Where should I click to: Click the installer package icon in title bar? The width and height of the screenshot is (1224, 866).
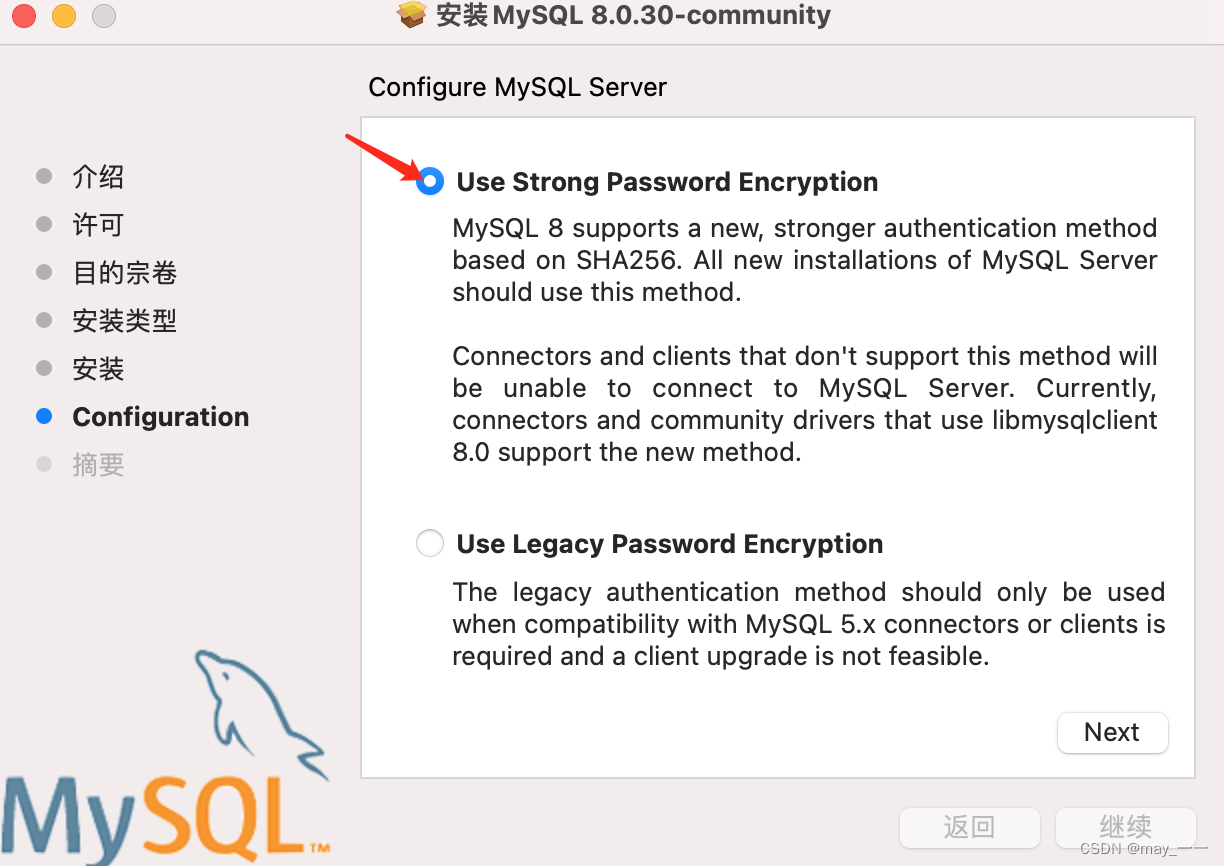click(412, 15)
